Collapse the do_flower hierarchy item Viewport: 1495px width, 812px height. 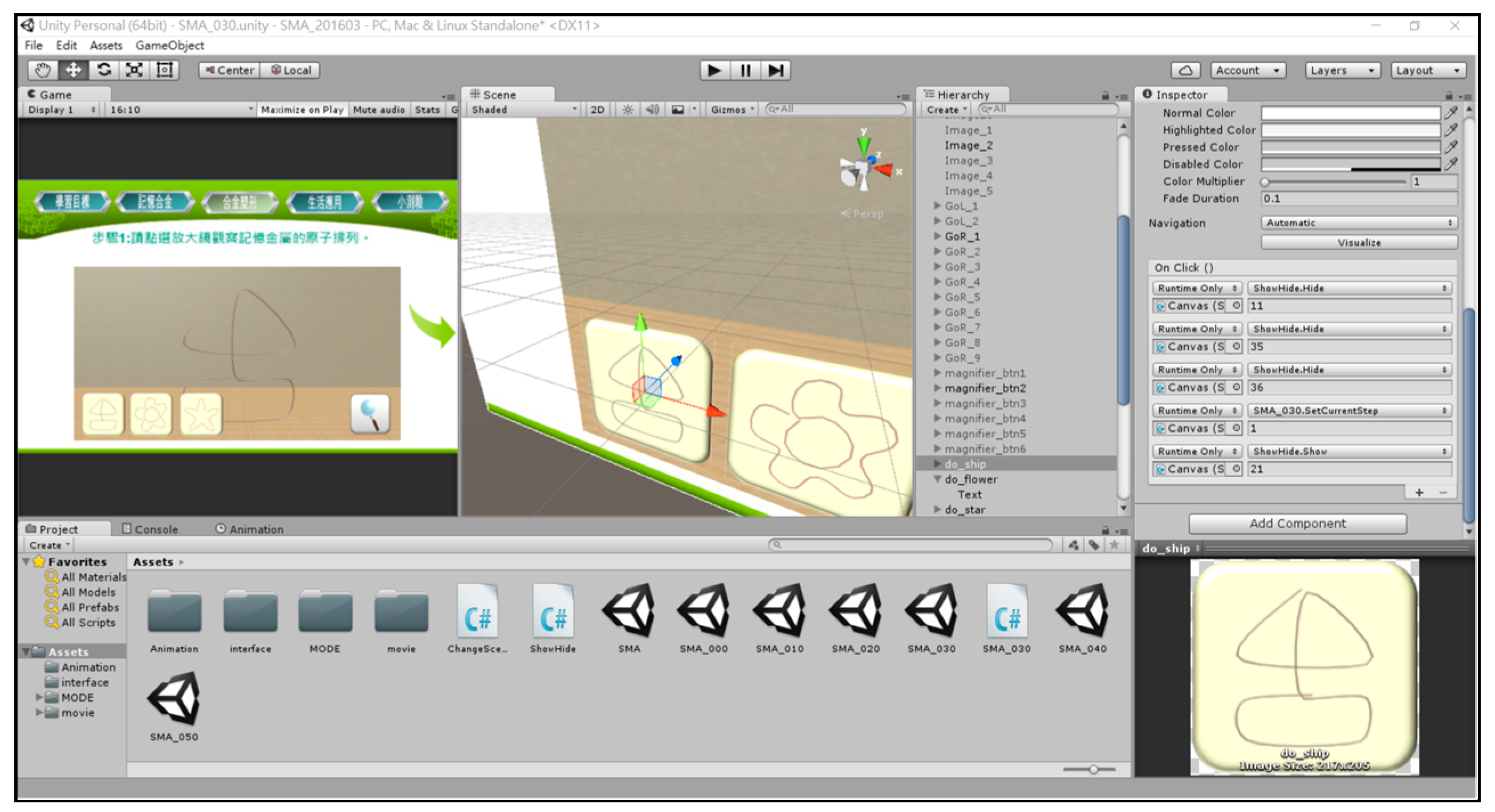[937, 479]
